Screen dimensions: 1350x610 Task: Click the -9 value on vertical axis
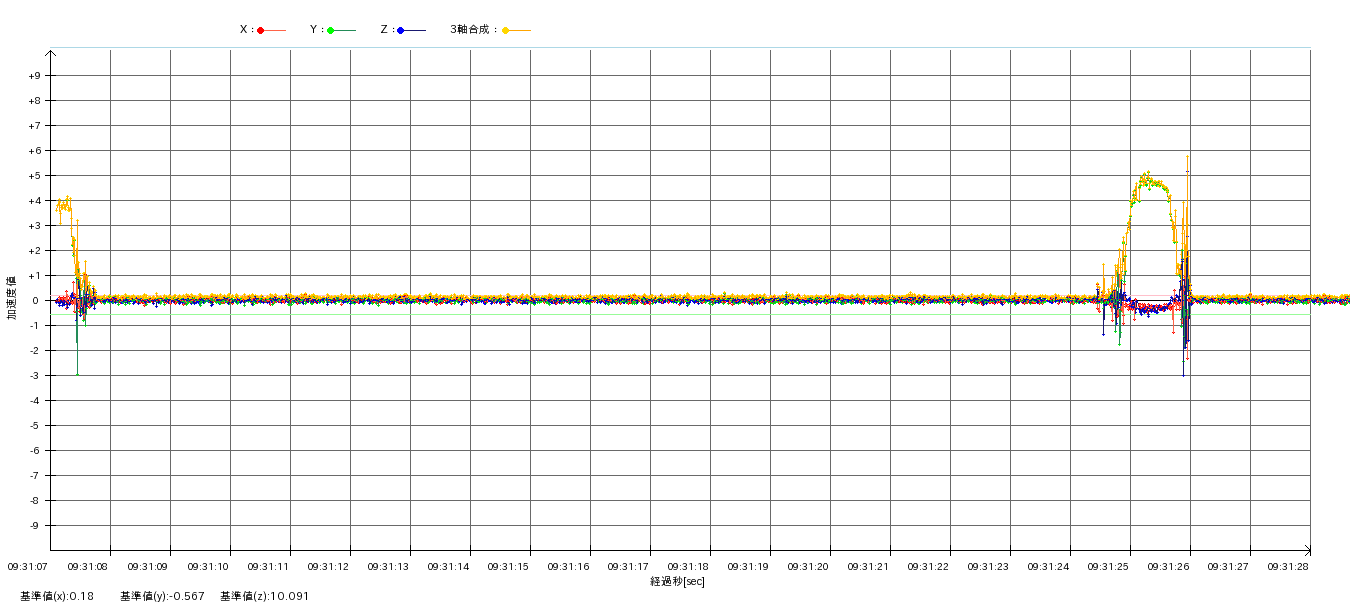34,526
